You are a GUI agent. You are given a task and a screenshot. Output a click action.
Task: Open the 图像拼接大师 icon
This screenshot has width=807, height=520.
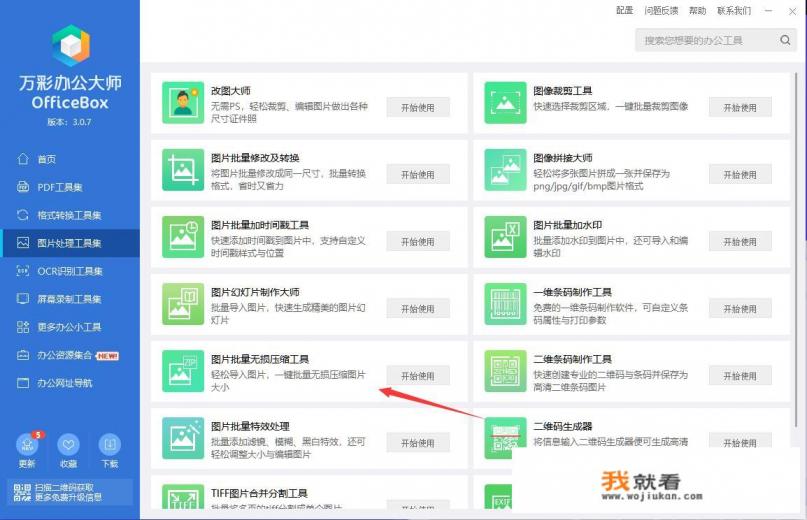coord(505,170)
